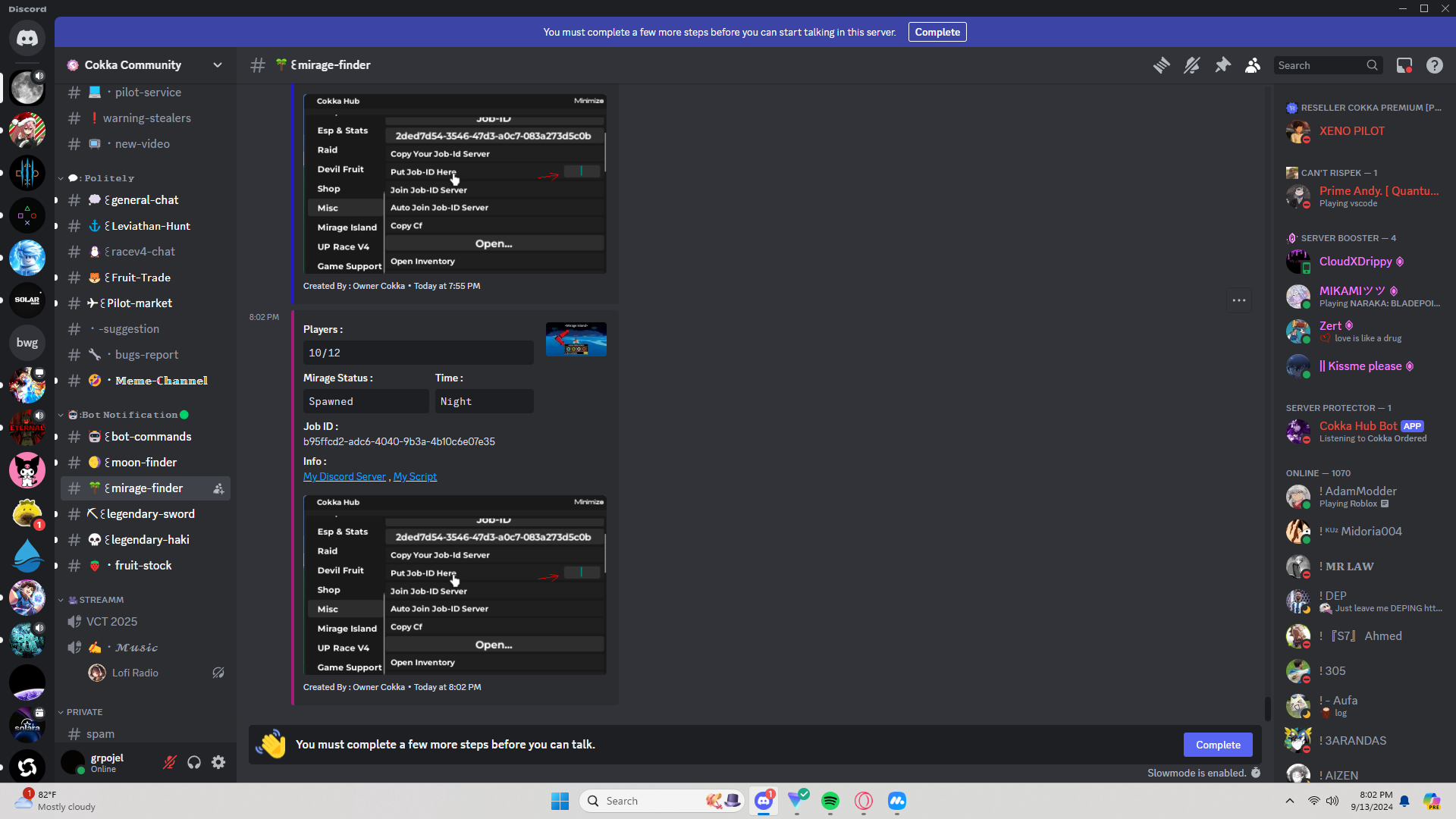Image resolution: width=1456 pixels, height=819 pixels.
Task: Select the fruit-stock channel
Action: pos(146,566)
